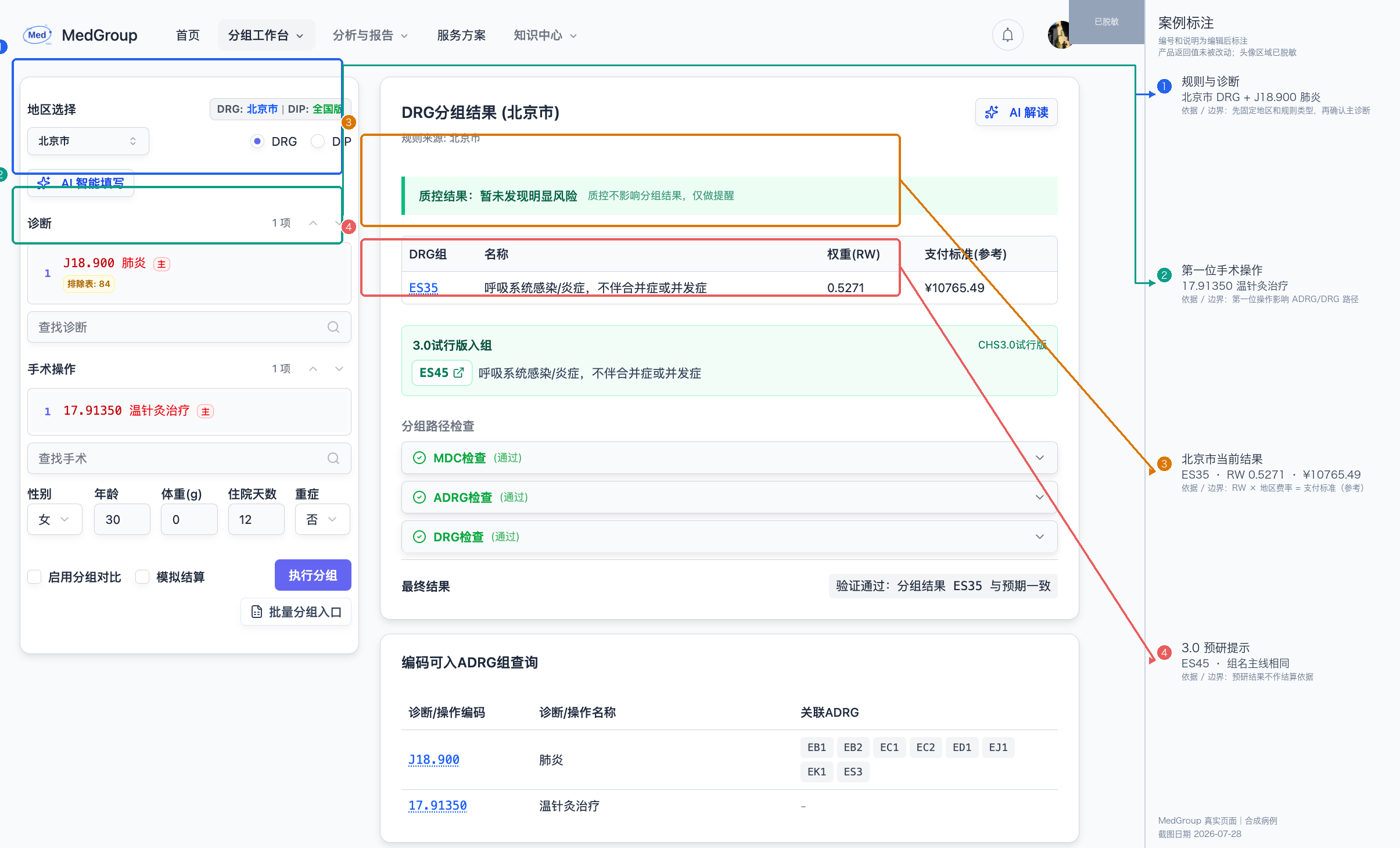Click the EB1 ADRG tag

pyautogui.click(x=817, y=748)
